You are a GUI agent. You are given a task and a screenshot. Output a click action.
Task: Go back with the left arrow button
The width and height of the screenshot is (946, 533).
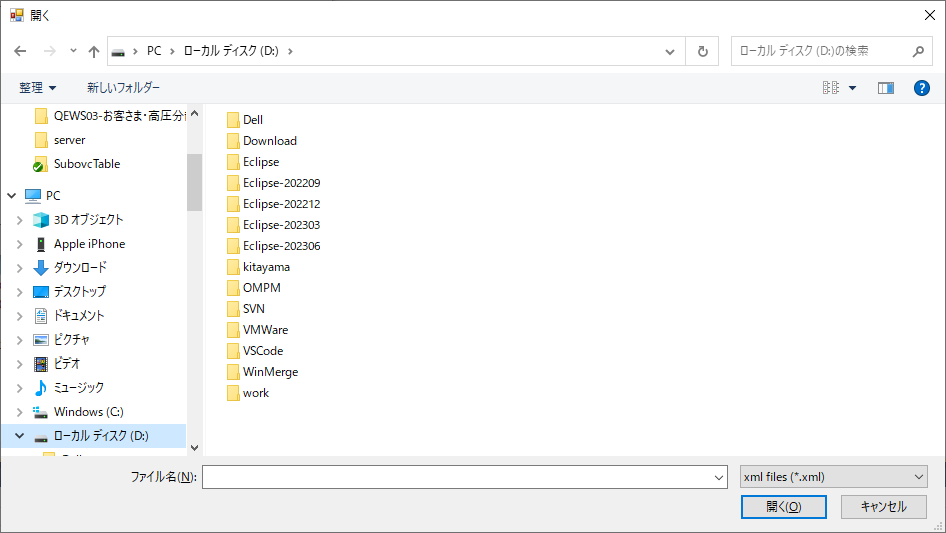coord(20,51)
